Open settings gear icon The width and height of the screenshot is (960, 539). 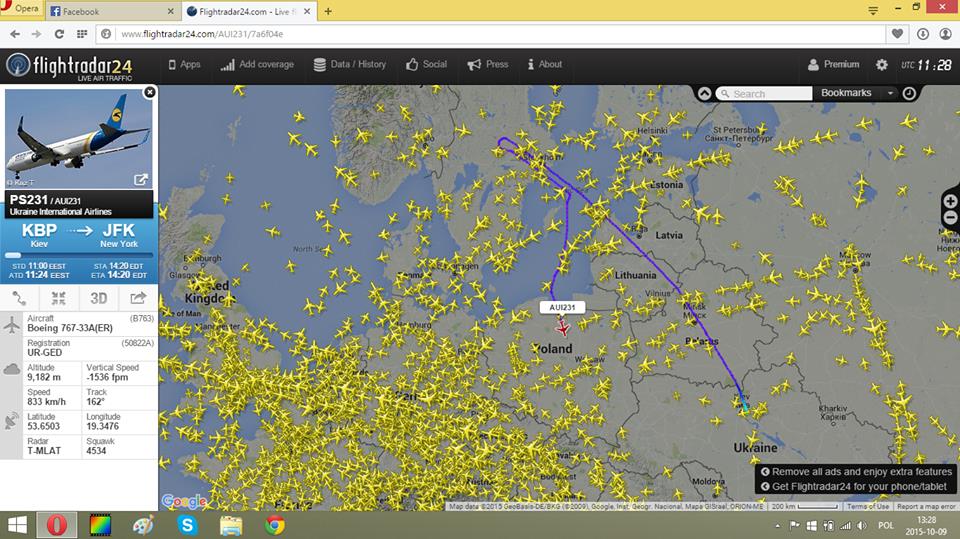(882, 64)
